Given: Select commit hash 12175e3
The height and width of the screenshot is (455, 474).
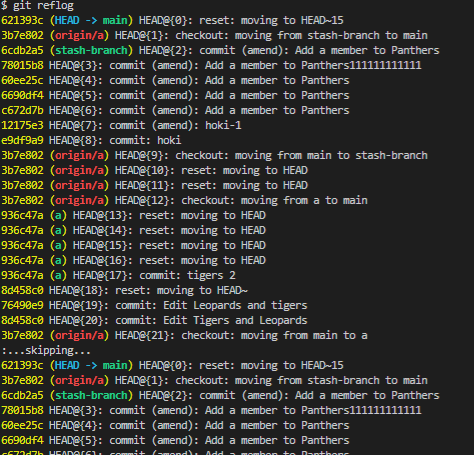Looking at the screenshot, I should tap(22, 125).
